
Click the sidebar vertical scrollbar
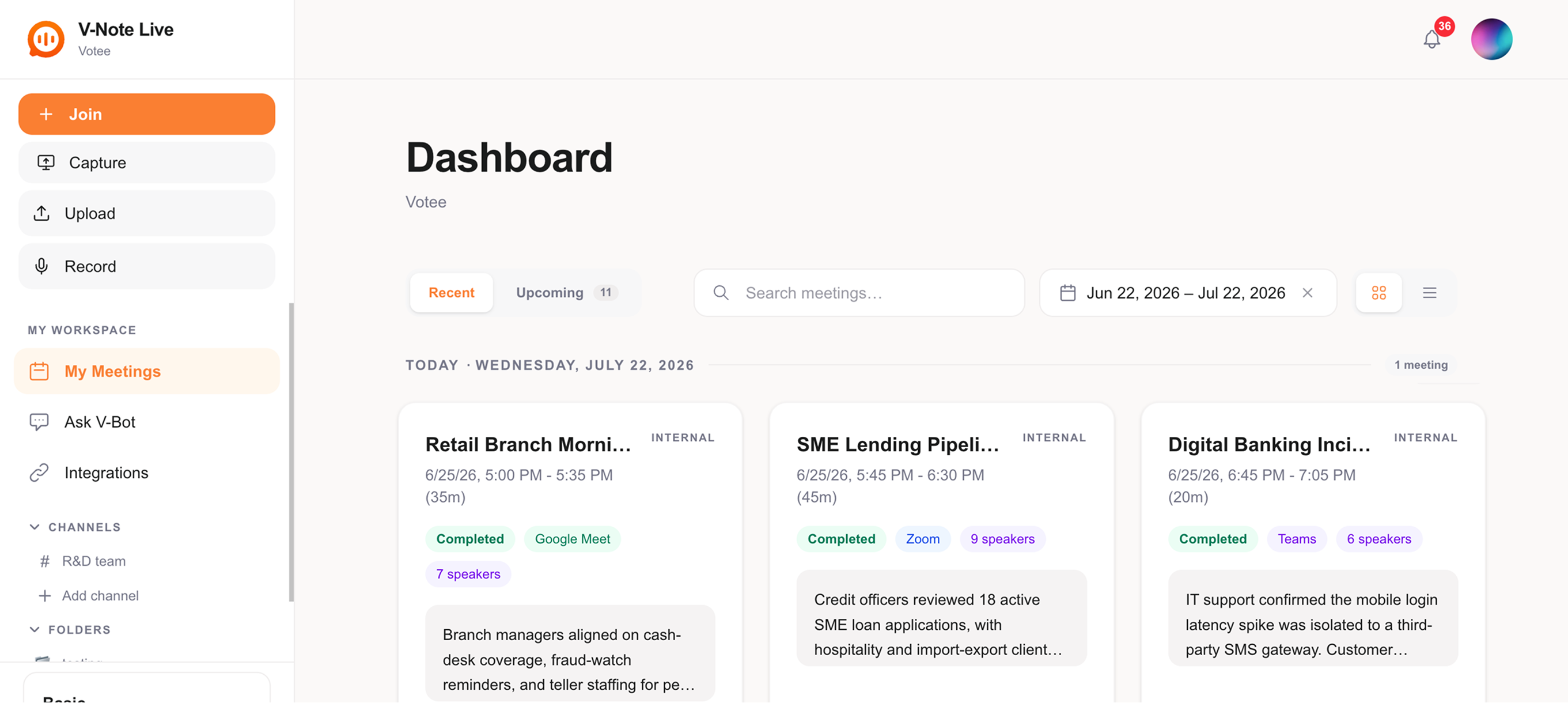pos(291,452)
